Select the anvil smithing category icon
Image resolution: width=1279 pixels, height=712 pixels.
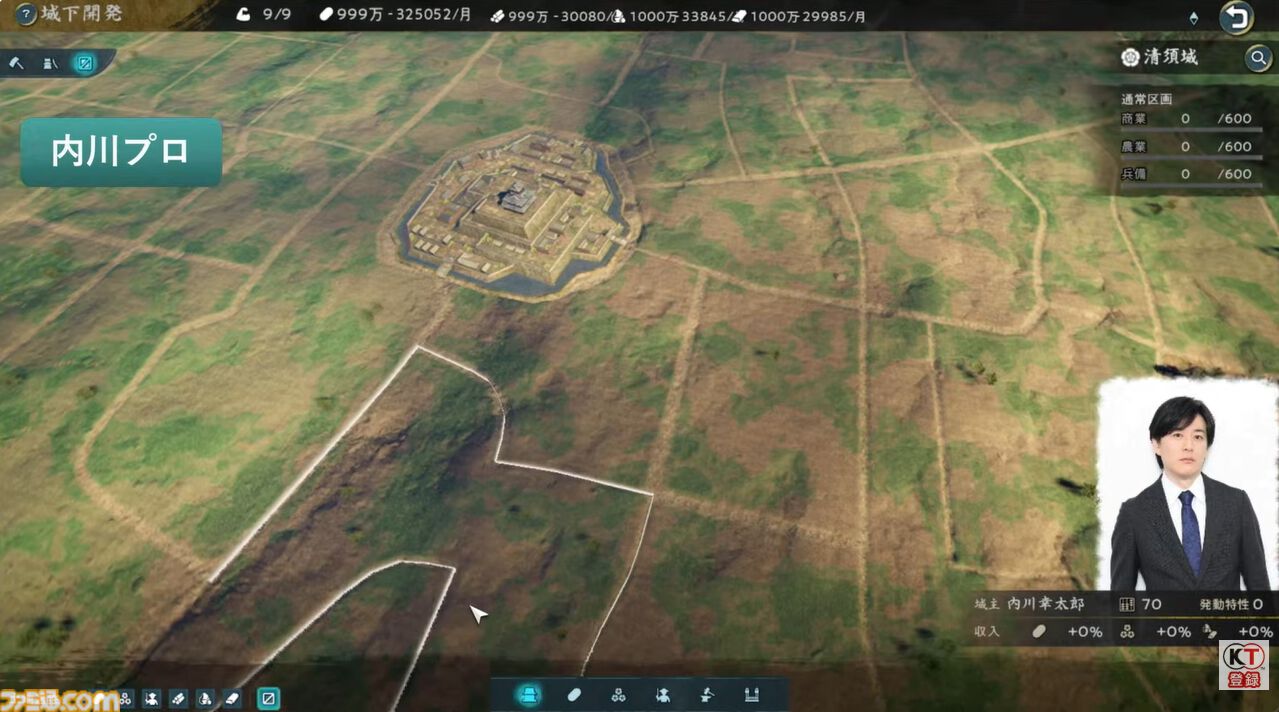pos(707,695)
